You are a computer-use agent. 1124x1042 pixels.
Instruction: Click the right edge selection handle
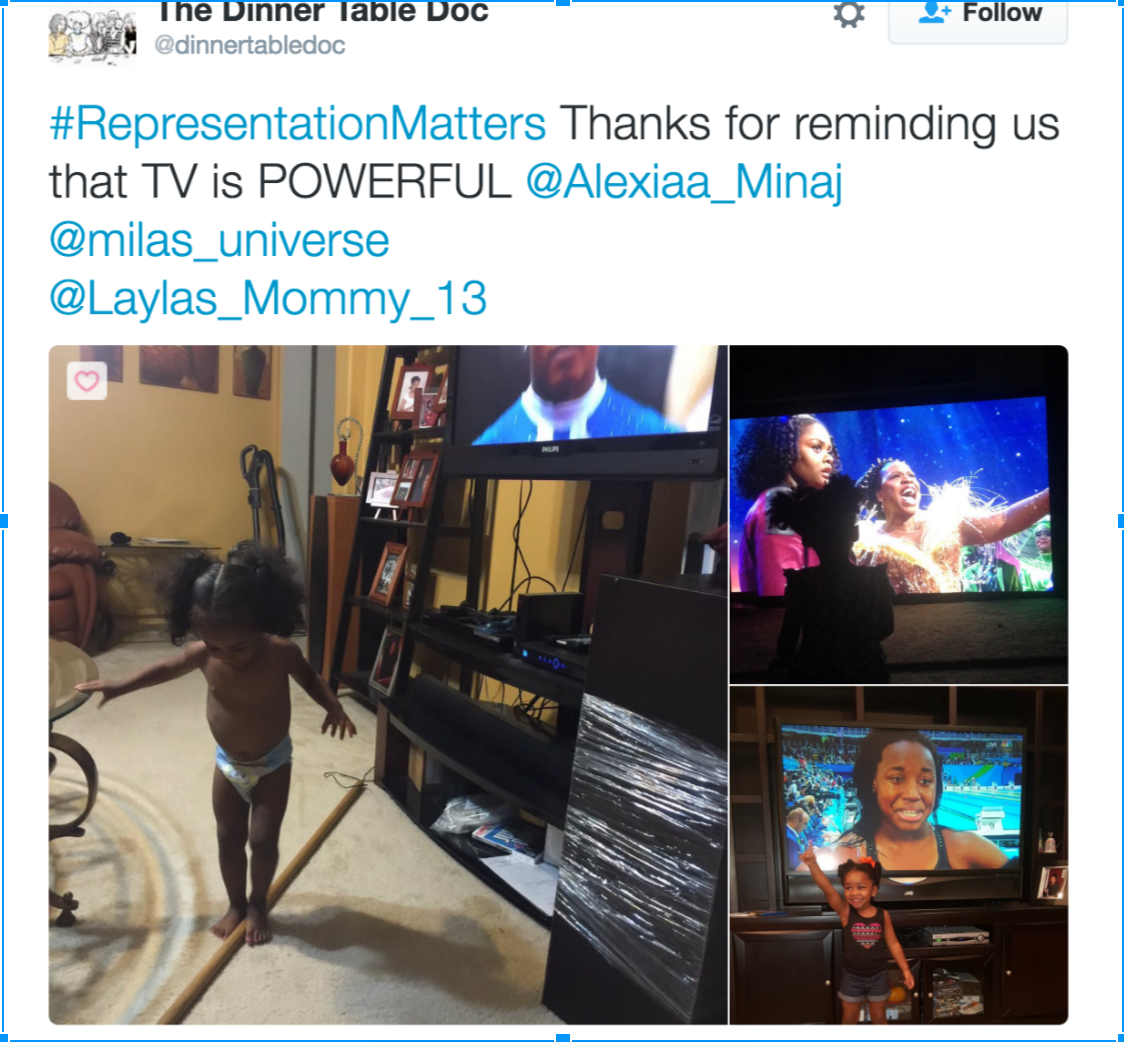pyautogui.click(x=1120, y=521)
